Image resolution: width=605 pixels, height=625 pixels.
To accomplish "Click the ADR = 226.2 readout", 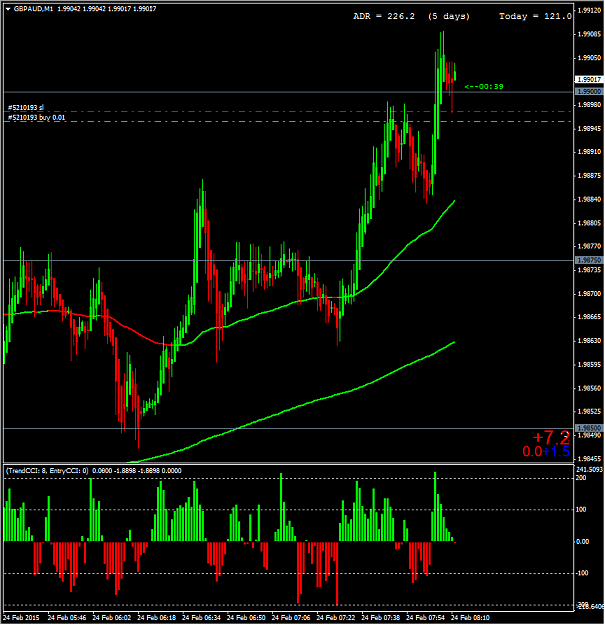I will click(x=384, y=16).
